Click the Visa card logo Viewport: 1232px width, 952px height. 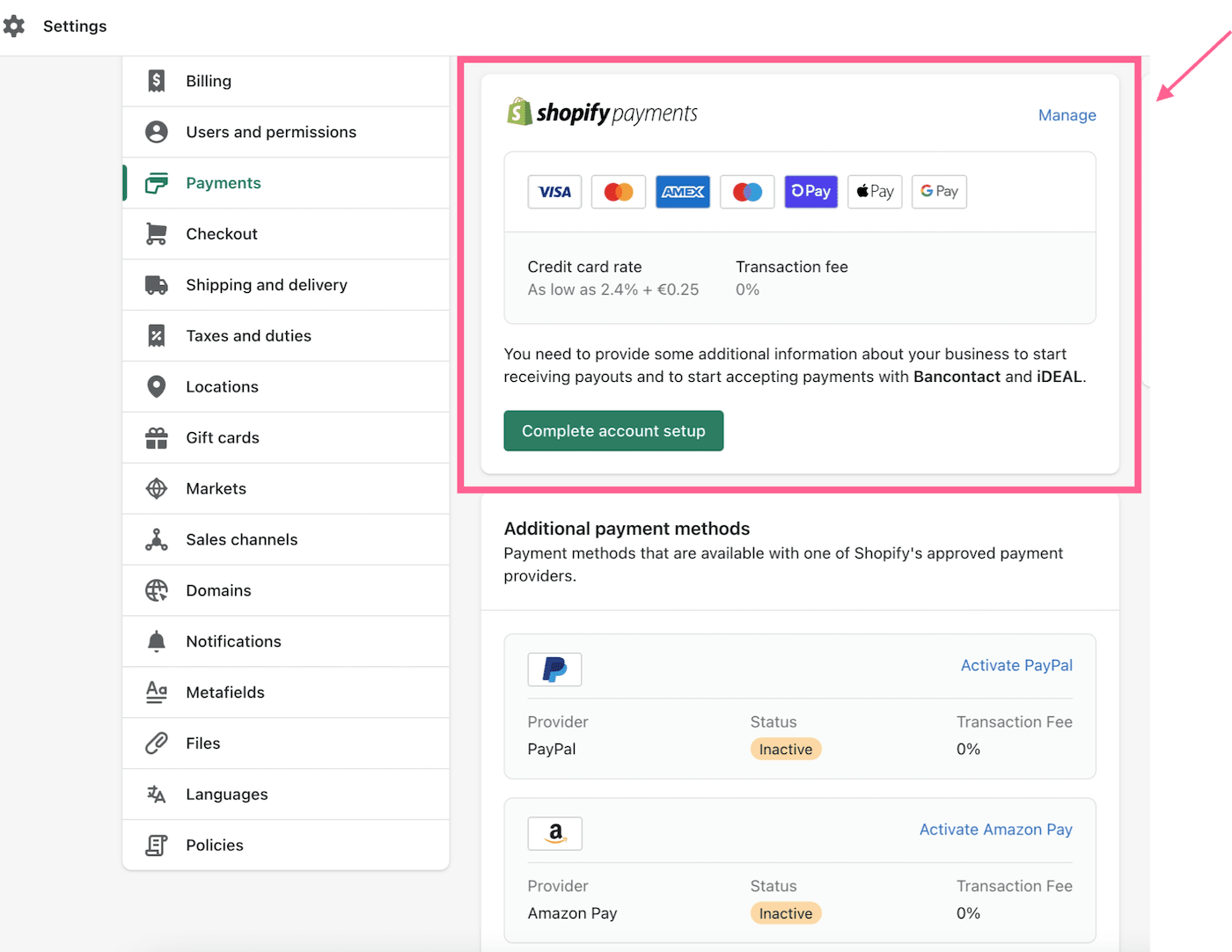click(x=554, y=192)
